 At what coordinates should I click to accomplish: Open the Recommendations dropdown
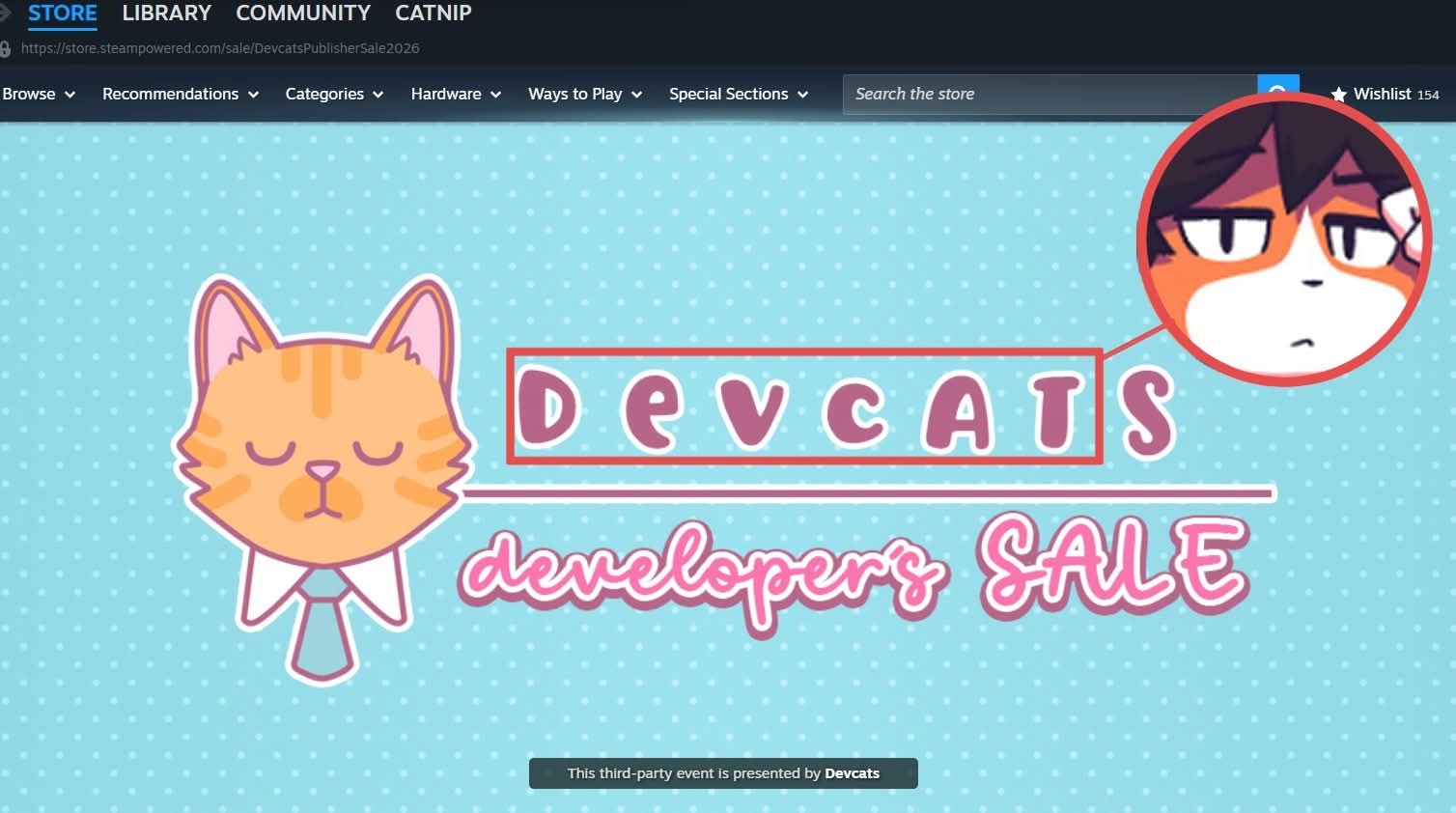[180, 95]
